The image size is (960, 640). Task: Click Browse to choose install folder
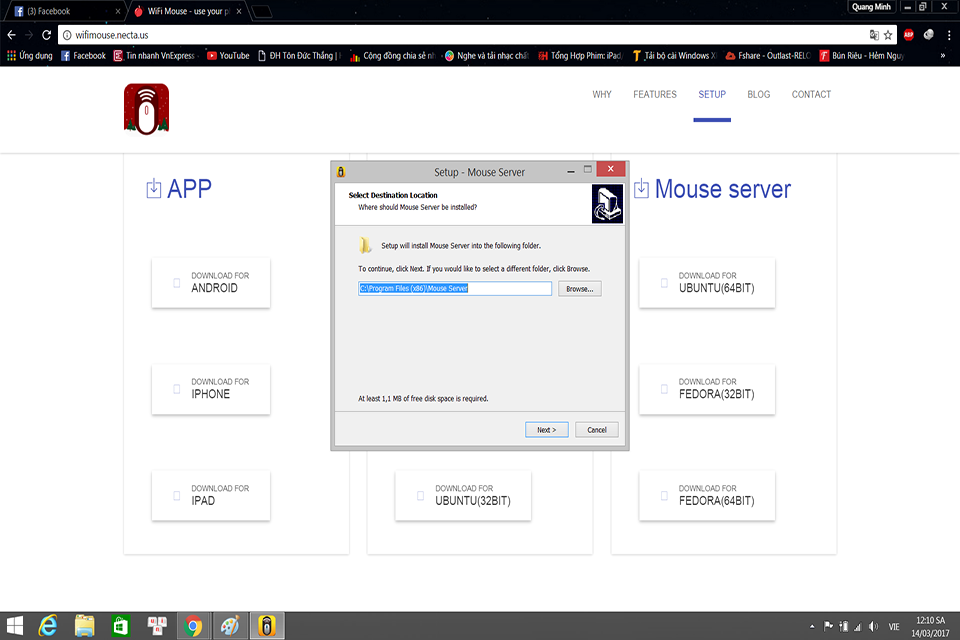pos(580,288)
